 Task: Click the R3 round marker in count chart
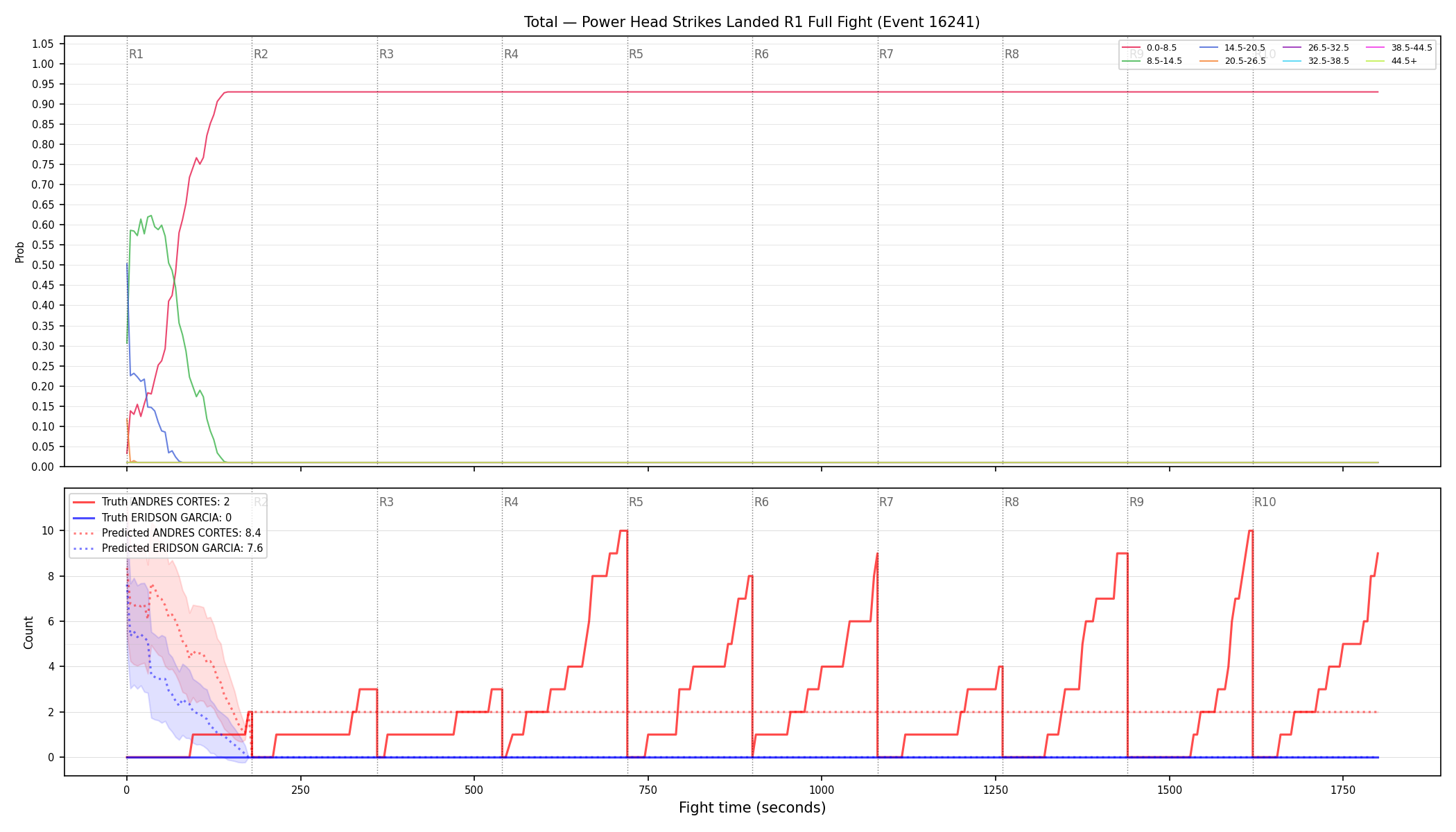386,502
